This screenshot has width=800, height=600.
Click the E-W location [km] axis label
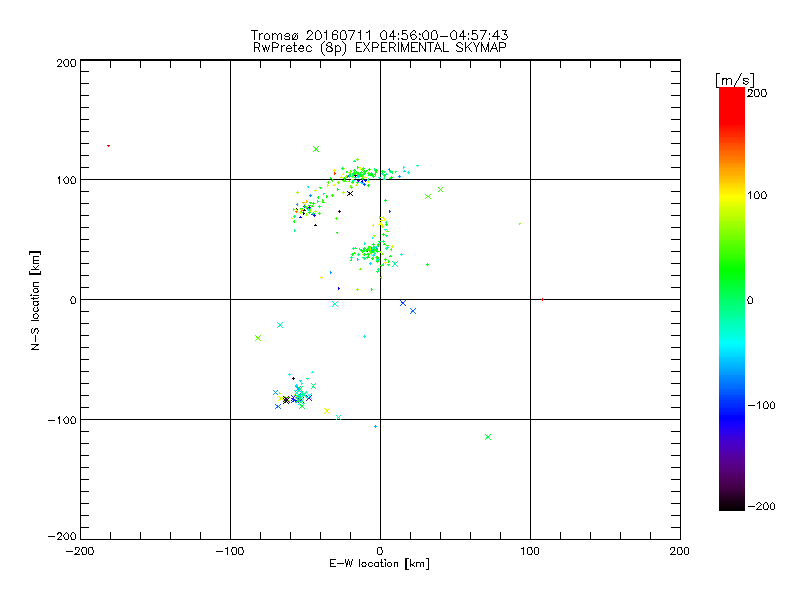point(379,564)
